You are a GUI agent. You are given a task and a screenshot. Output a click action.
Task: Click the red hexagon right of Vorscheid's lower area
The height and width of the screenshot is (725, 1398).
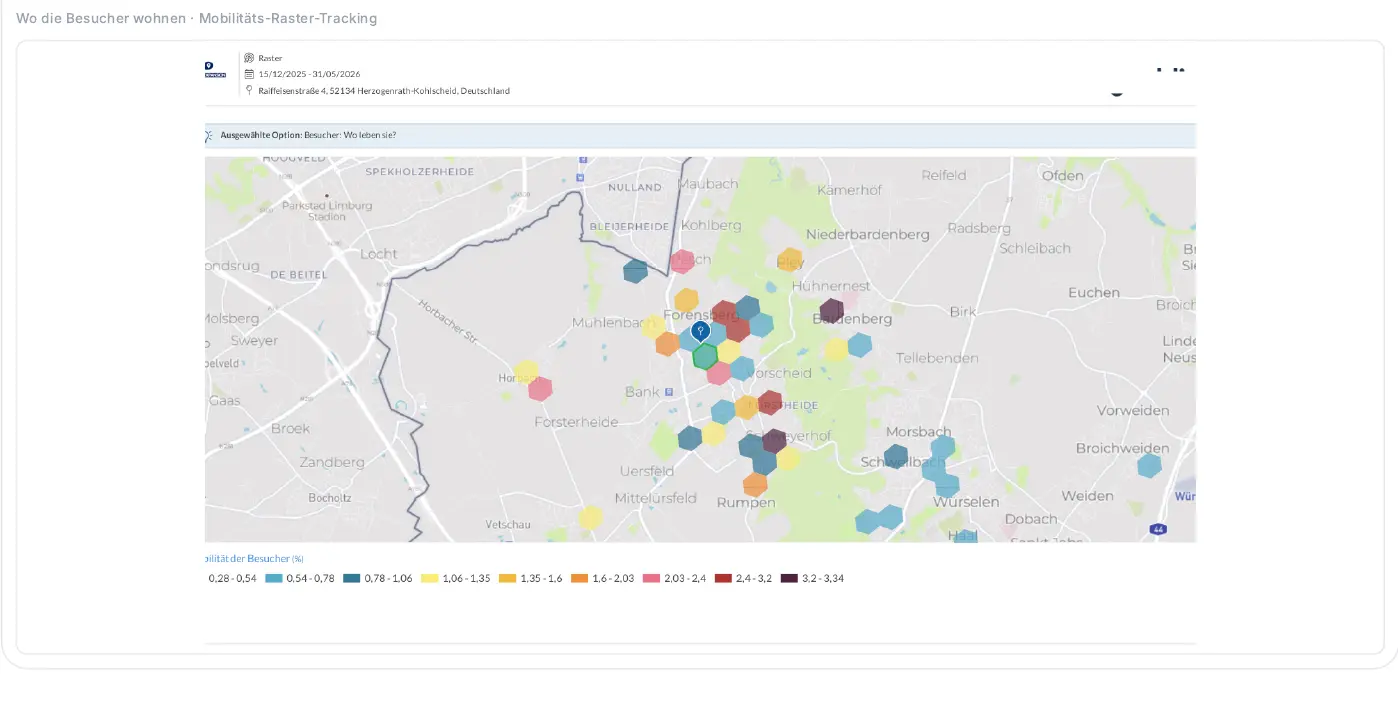click(769, 403)
